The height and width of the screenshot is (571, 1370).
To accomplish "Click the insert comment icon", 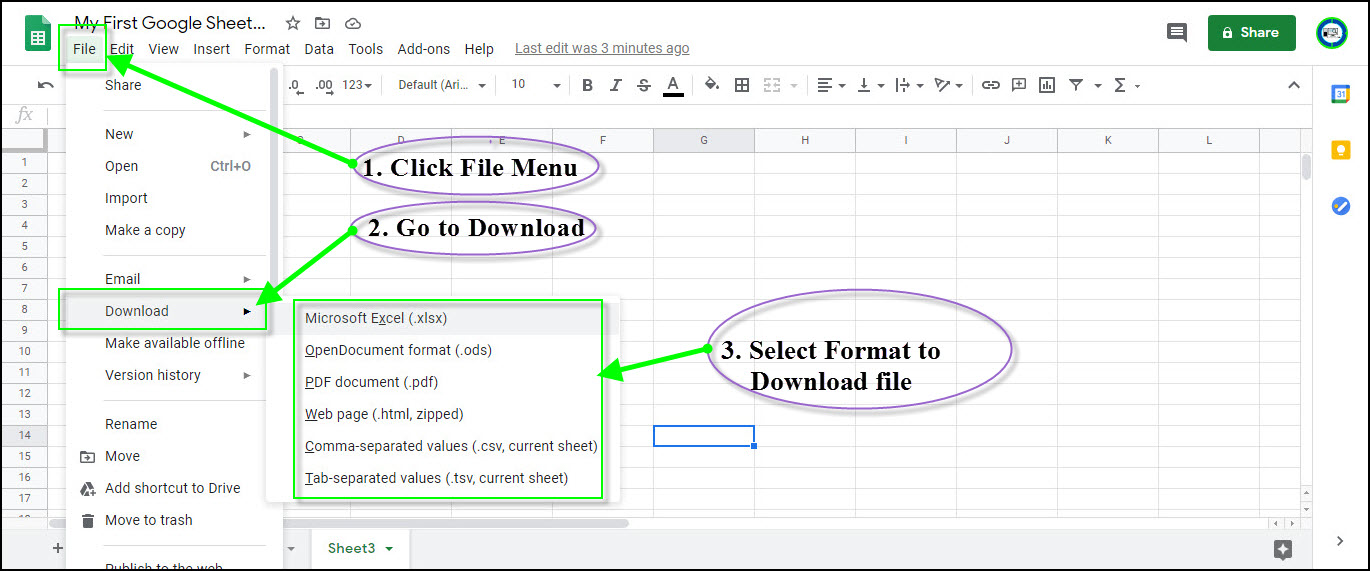I will coord(1019,85).
